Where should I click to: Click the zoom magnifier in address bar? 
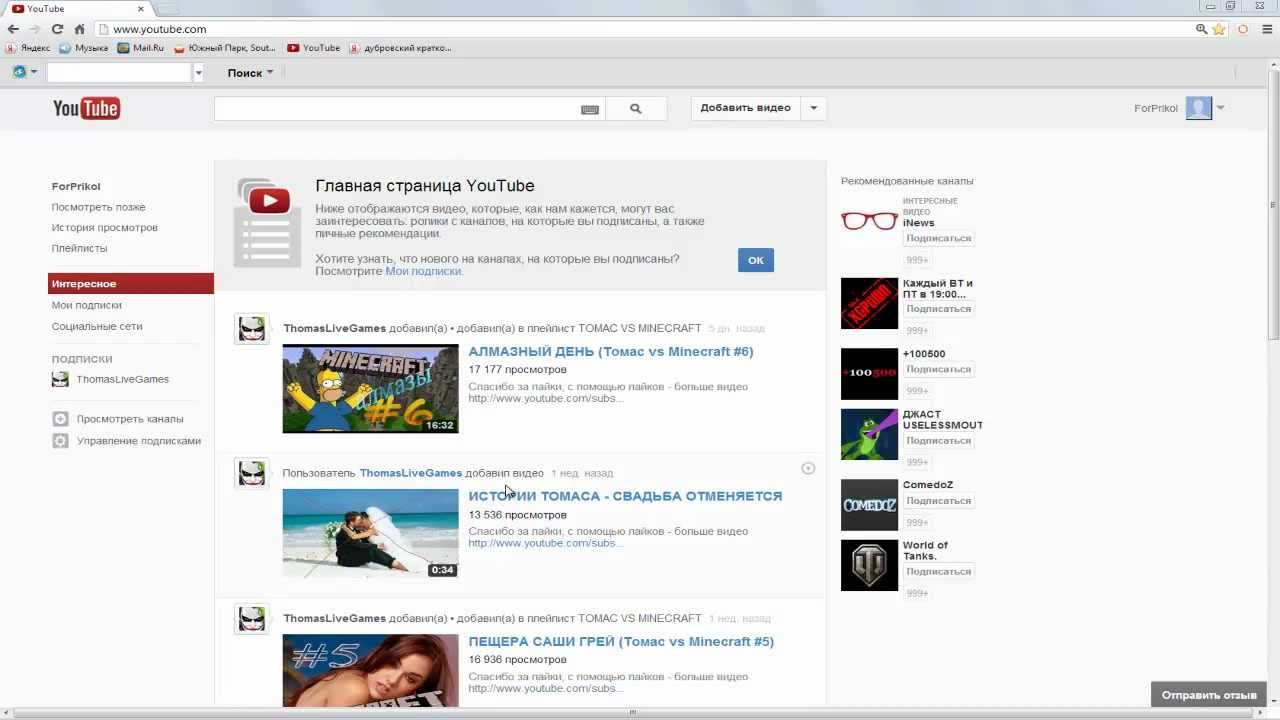coord(1202,29)
